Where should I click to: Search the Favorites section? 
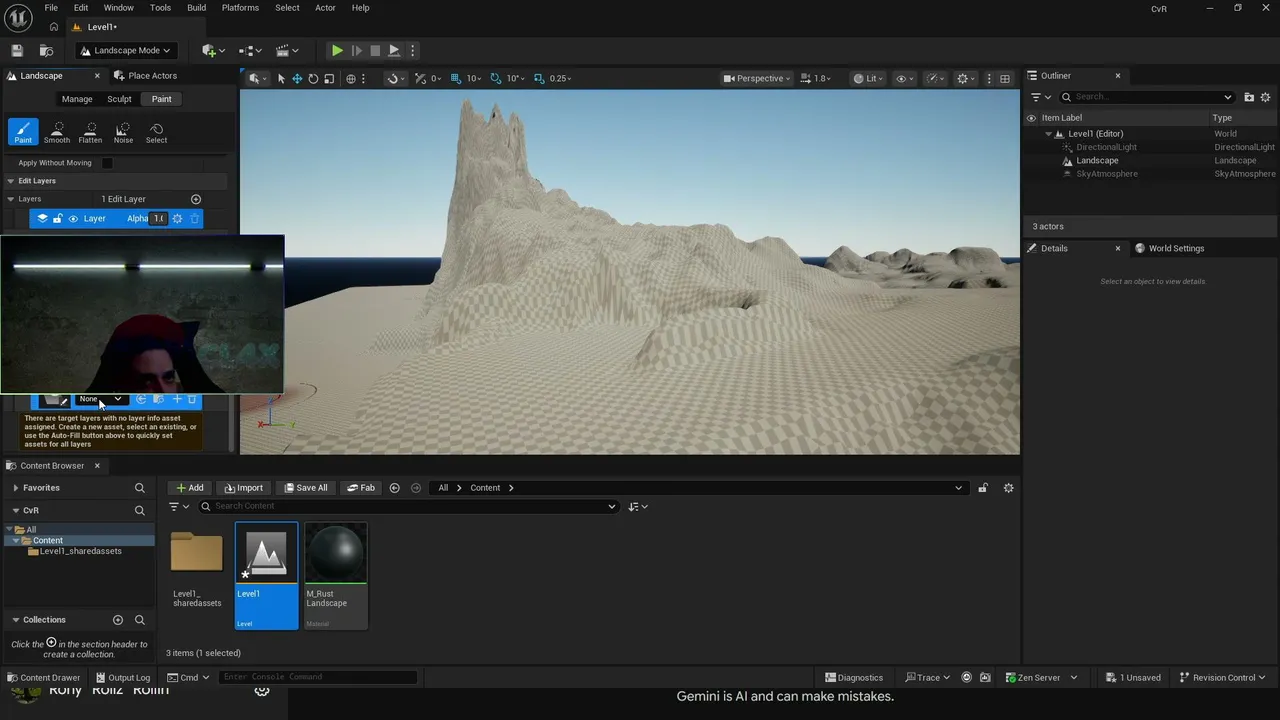(x=140, y=488)
